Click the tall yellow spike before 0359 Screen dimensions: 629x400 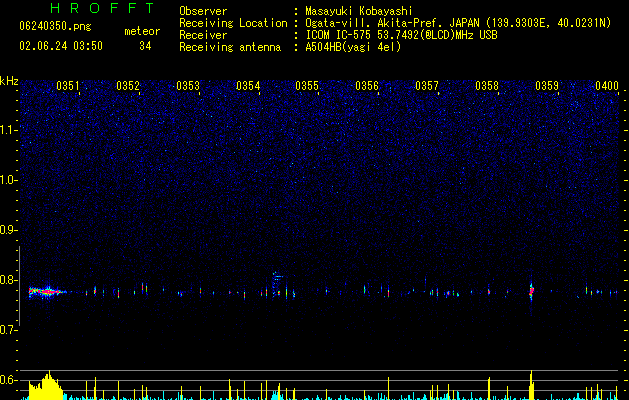pyautogui.click(x=531, y=384)
